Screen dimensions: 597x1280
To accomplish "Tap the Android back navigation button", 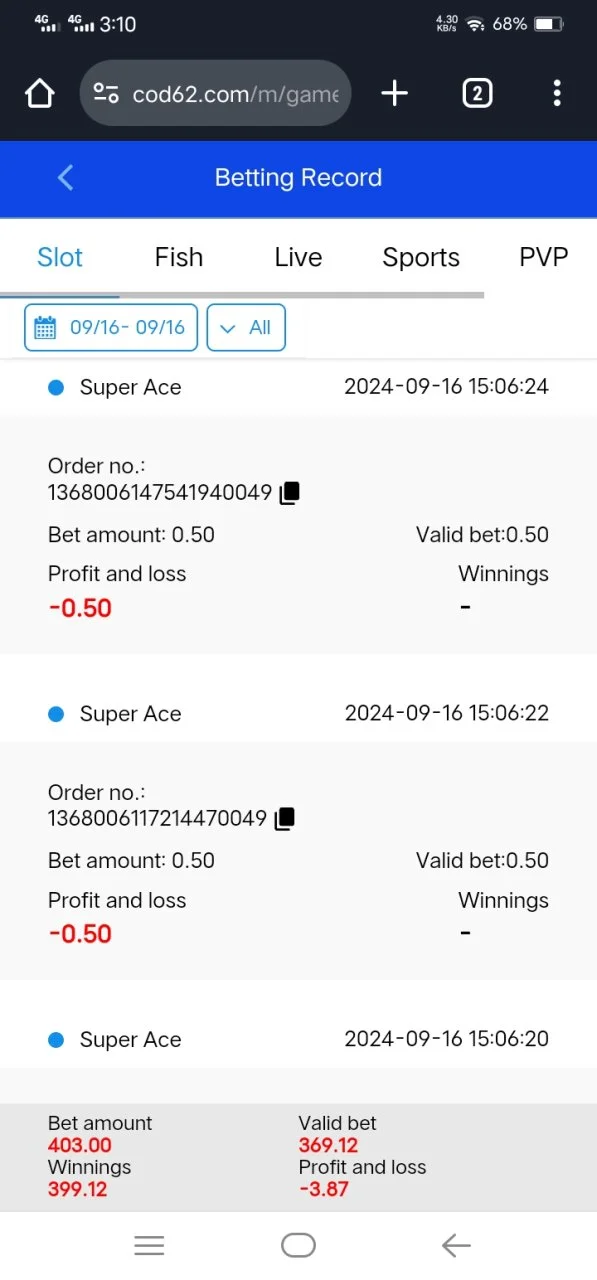I will coord(456,1245).
